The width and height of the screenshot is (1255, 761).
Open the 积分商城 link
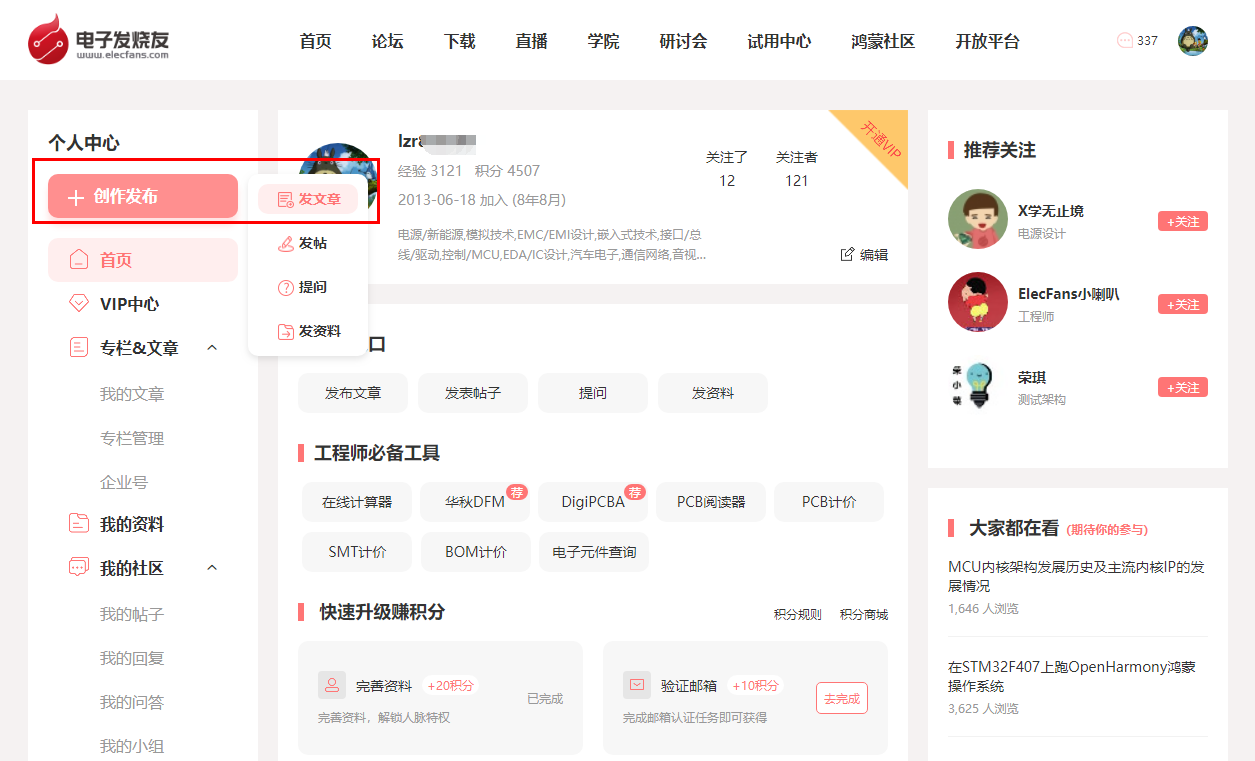(864, 614)
